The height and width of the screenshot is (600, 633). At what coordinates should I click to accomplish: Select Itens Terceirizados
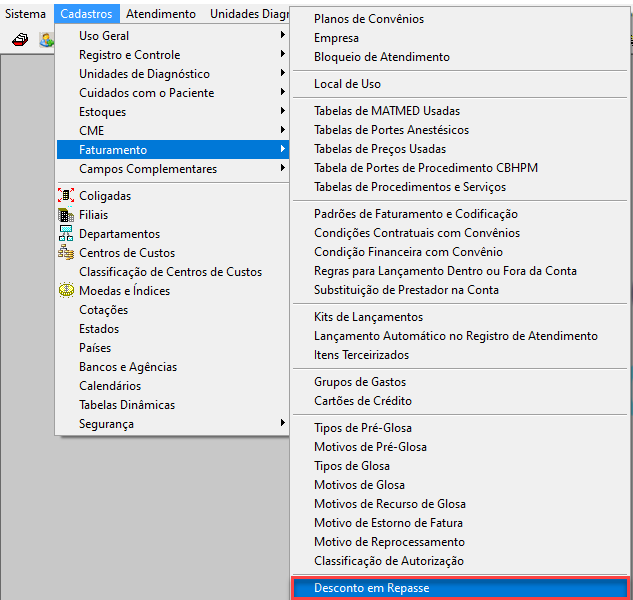[x=460, y=355]
